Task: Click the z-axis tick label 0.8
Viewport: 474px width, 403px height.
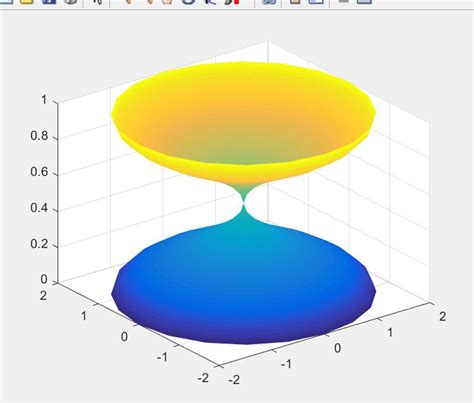Action: (x=39, y=136)
